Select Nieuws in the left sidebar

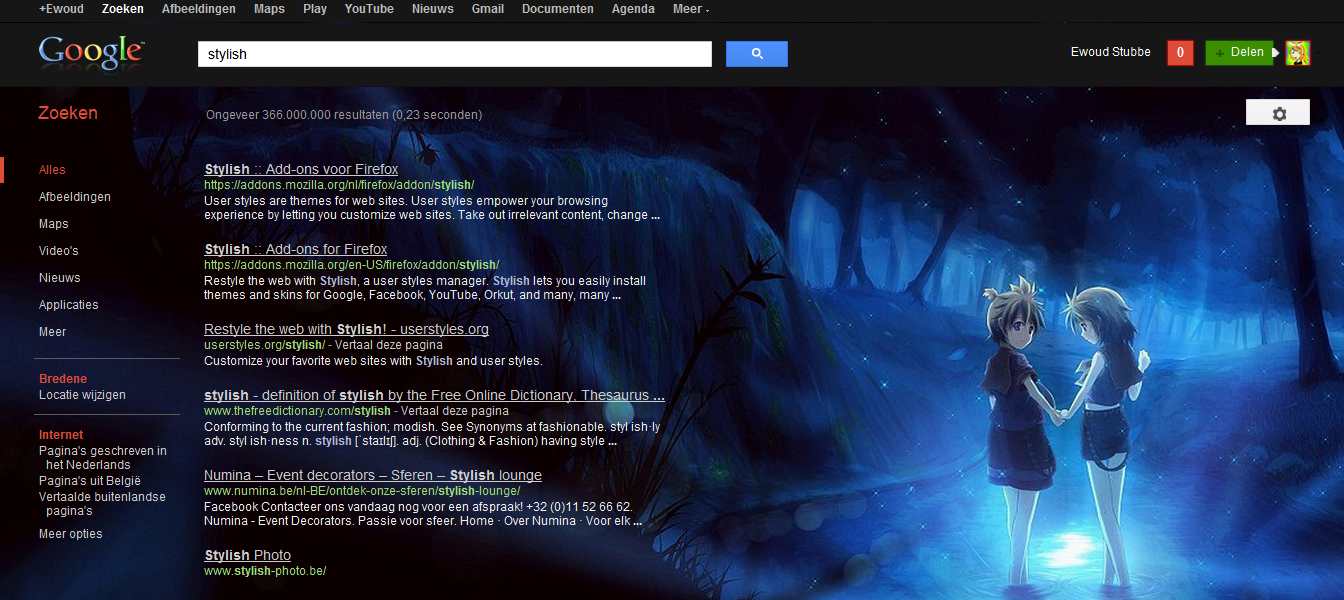[60, 278]
